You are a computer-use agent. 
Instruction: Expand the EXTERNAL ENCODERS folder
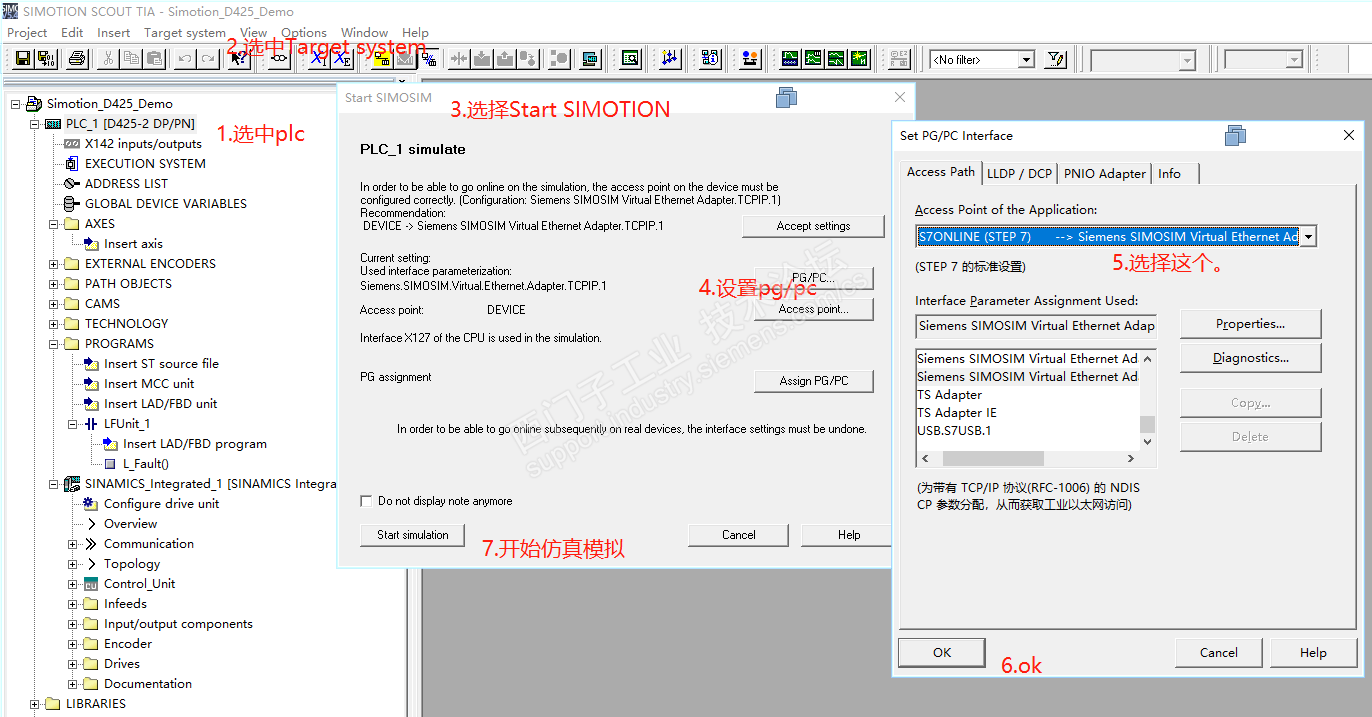coord(53,264)
